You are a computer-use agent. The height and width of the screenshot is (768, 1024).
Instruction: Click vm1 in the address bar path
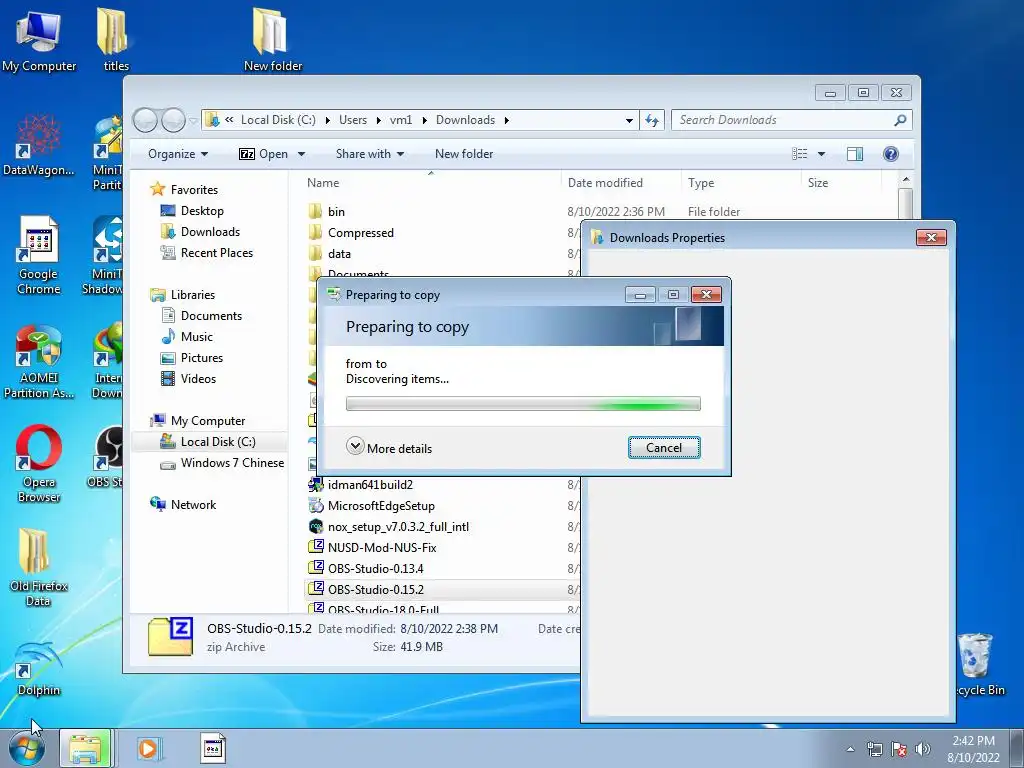tap(401, 120)
